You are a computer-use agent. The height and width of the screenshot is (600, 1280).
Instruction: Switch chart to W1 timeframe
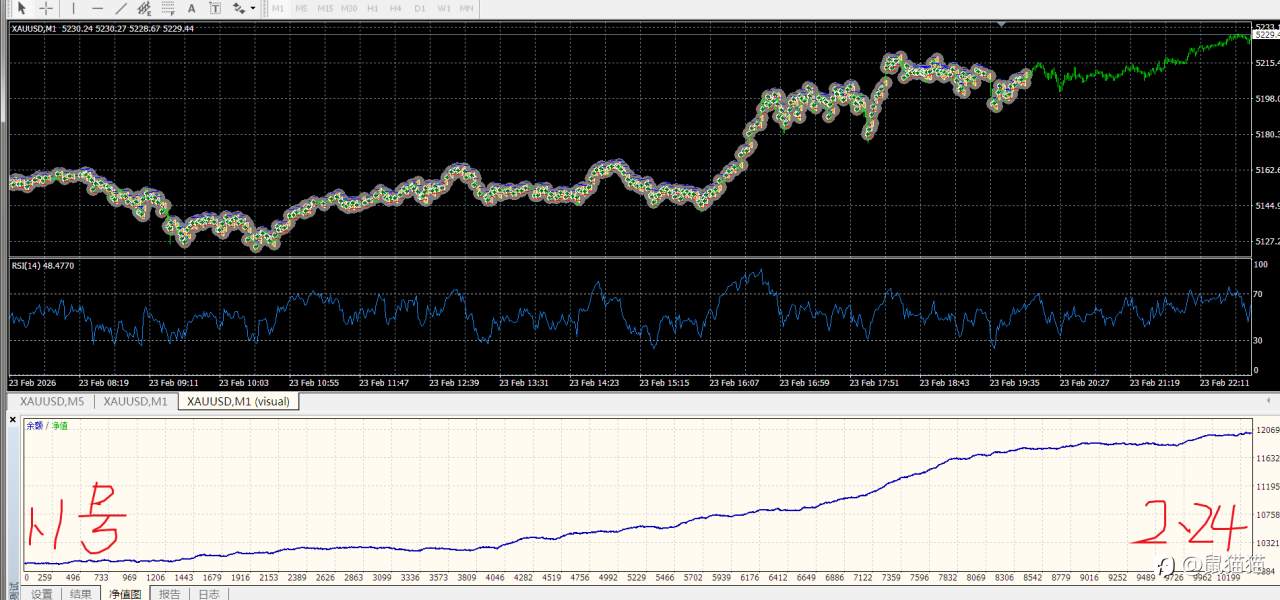(x=444, y=7)
